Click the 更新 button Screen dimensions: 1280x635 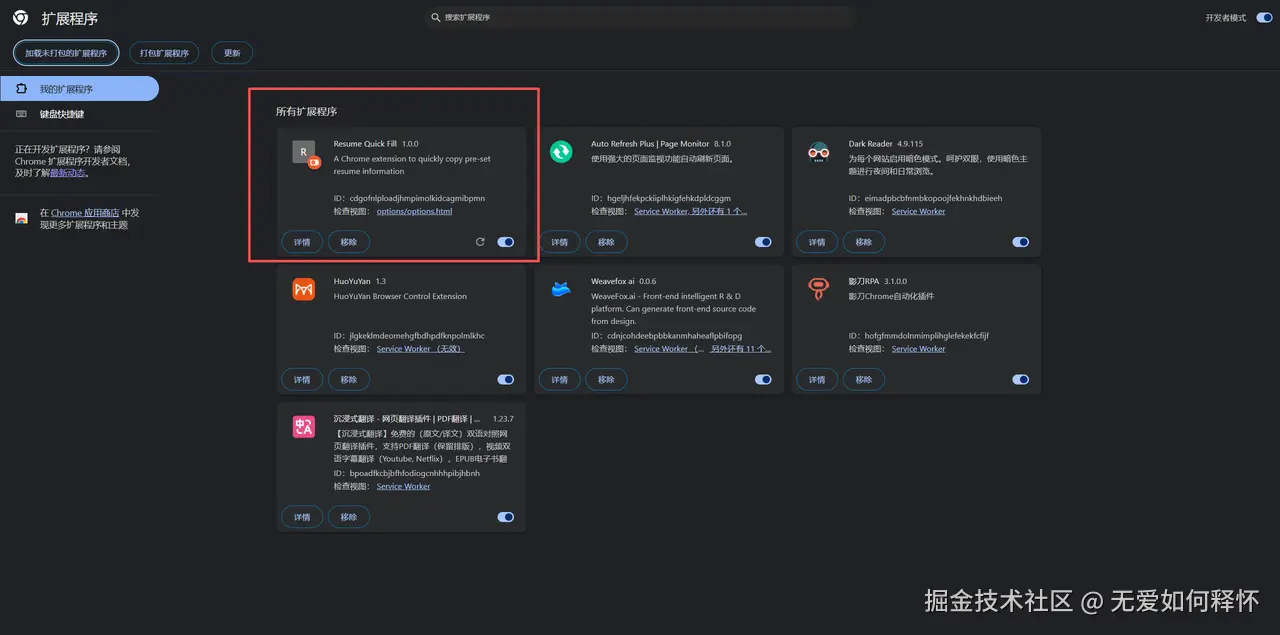232,53
